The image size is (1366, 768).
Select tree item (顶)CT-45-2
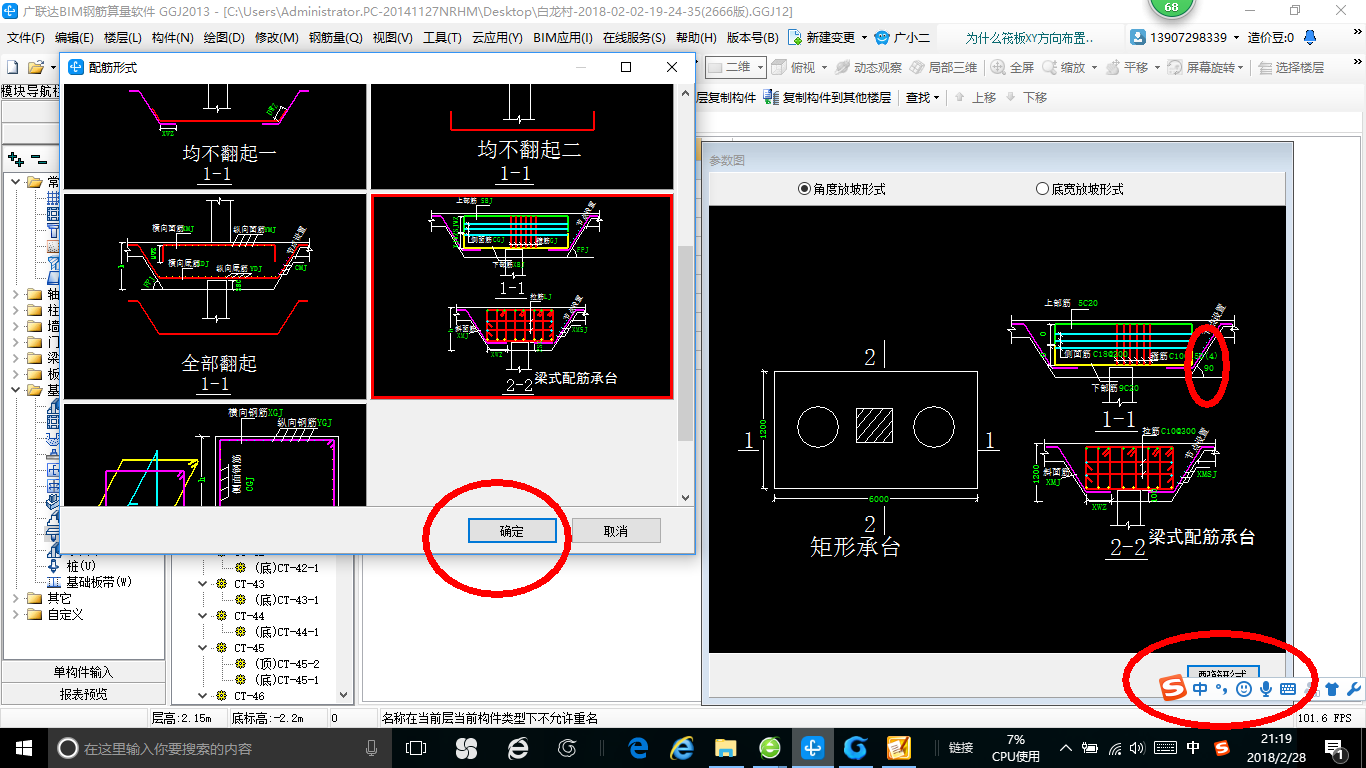tap(286, 664)
